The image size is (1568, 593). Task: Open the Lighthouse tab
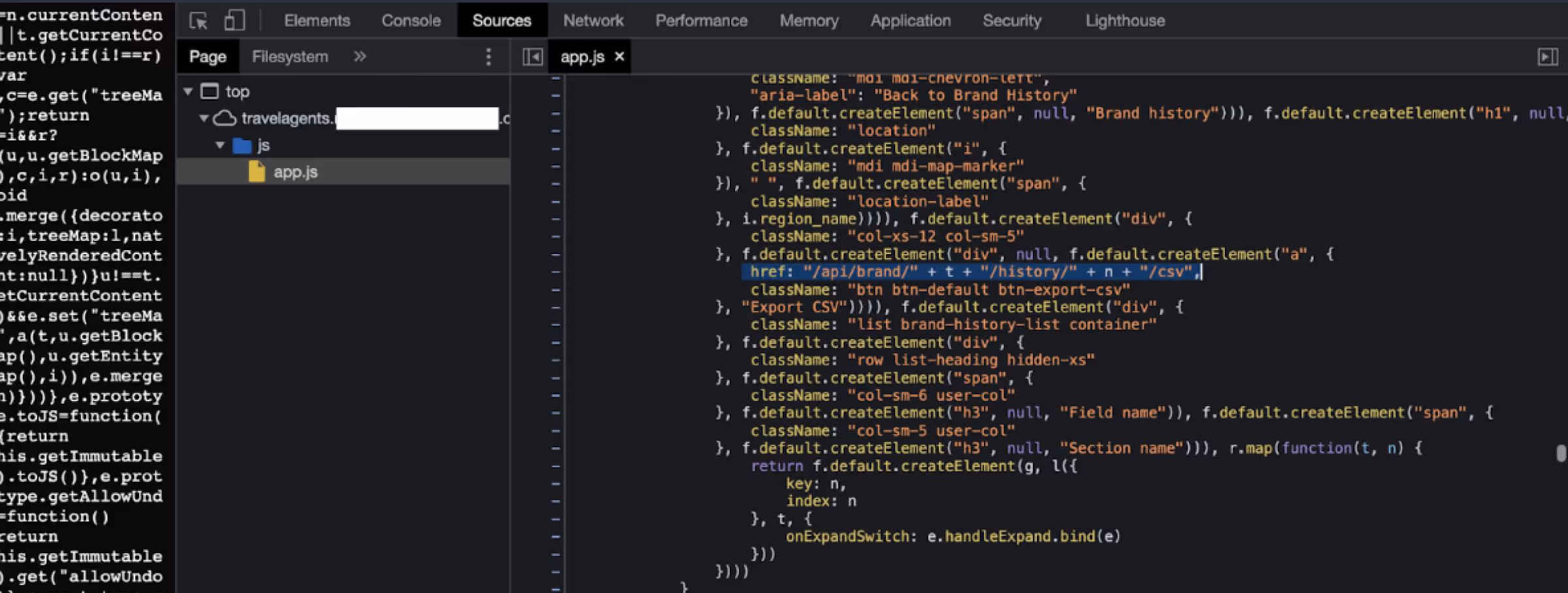click(1125, 21)
